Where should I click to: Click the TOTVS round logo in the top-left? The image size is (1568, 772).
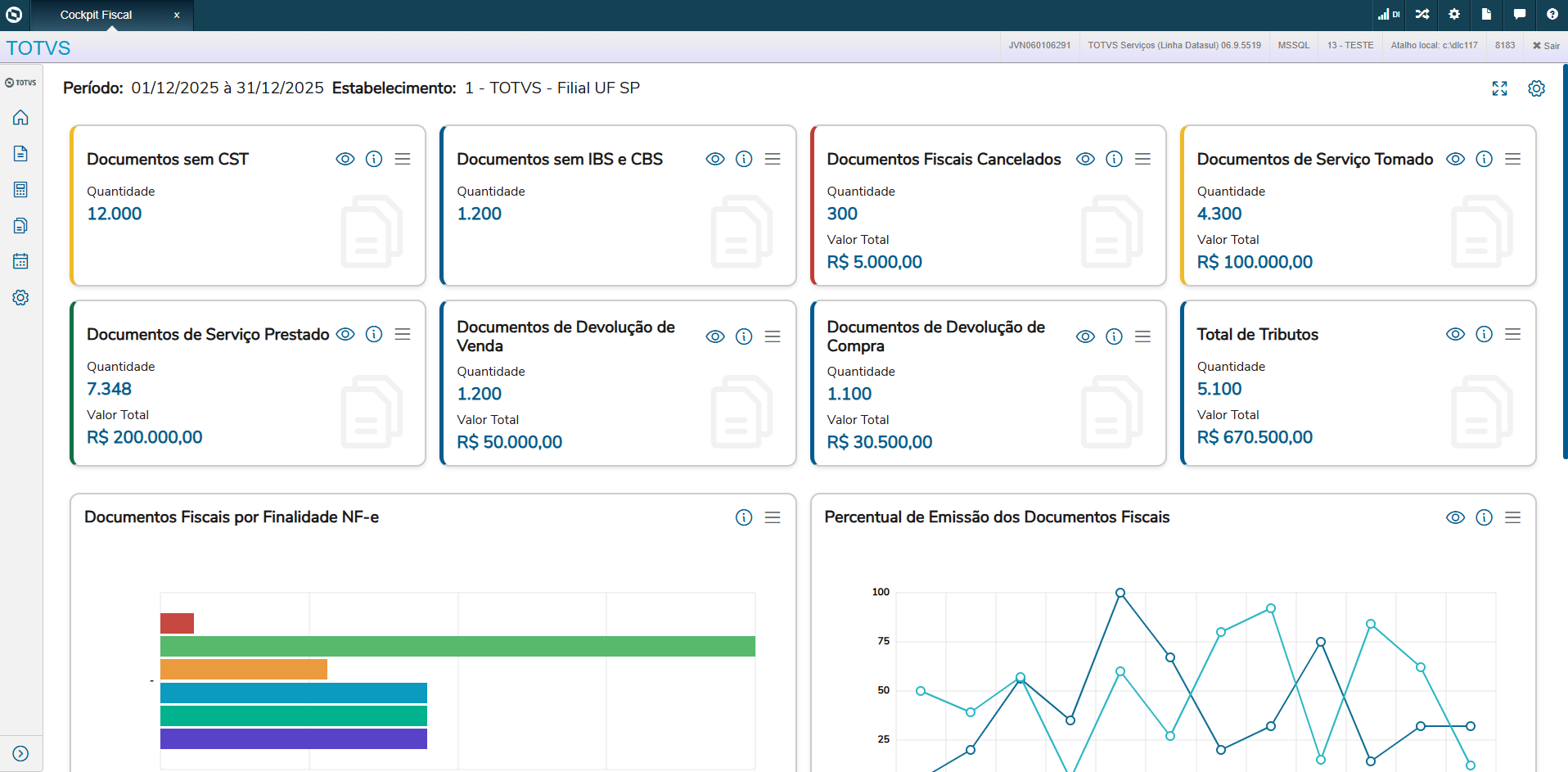pos(14,15)
